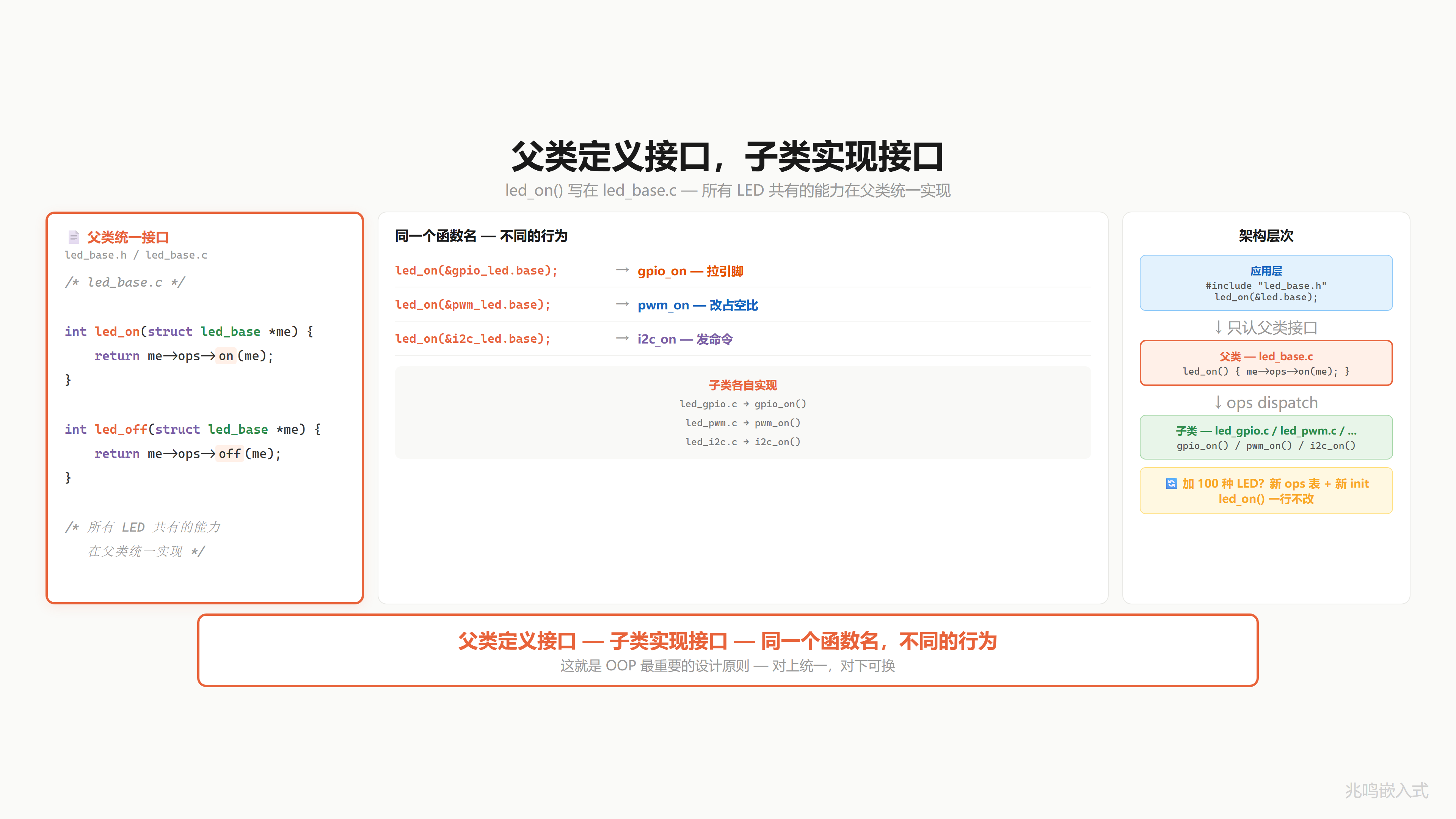Click led_on() { me->ops->on(me); } text
The image size is (1456, 819).
(x=1266, y=371)
